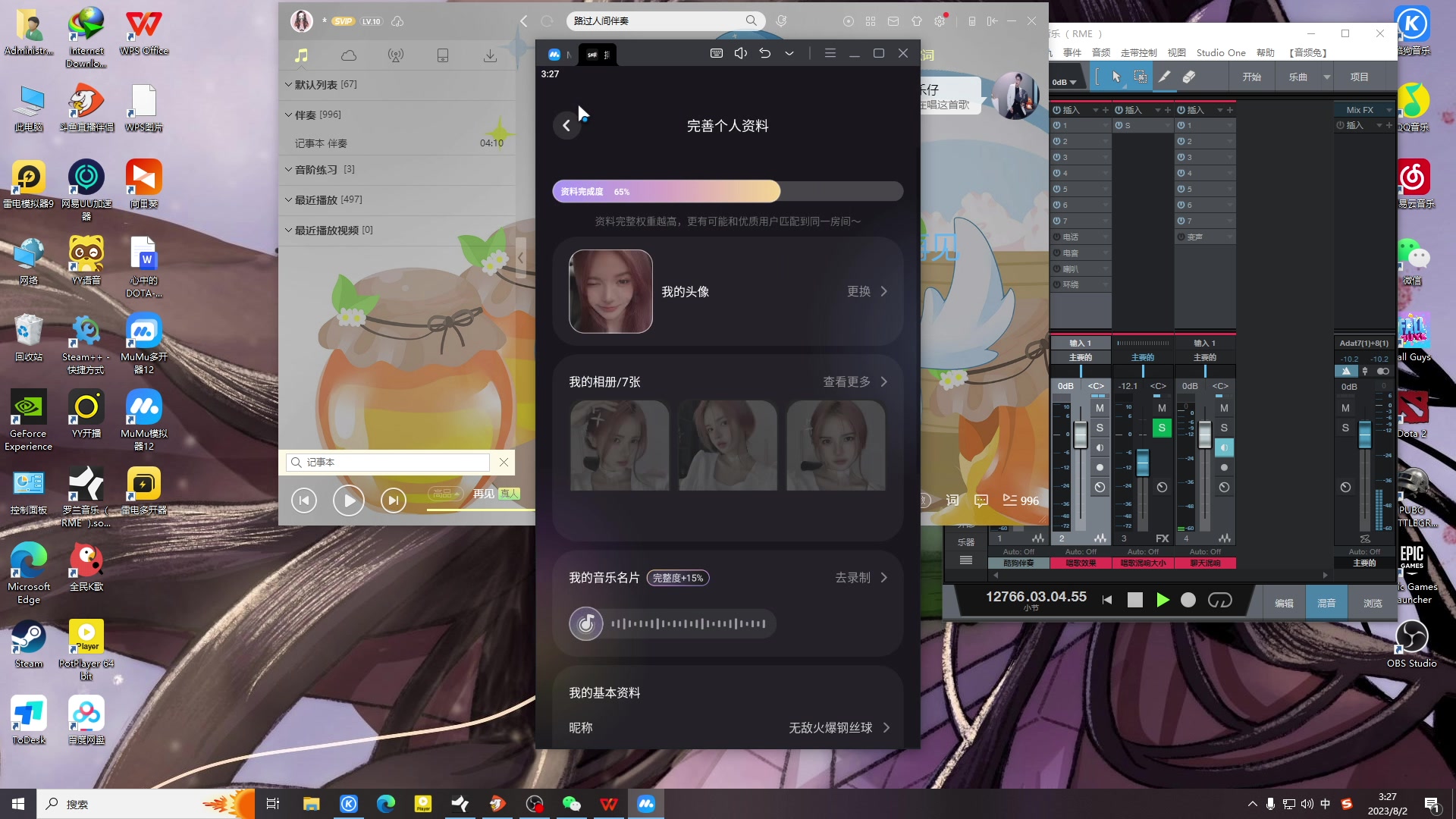Click the profile completion 65% progress bar
Viewport: 1456px width, 819px height.
(x=728, y=192)
